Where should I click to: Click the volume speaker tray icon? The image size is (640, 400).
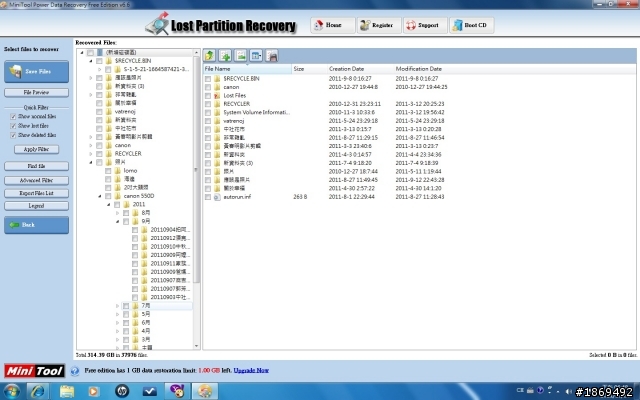(569, 391)
